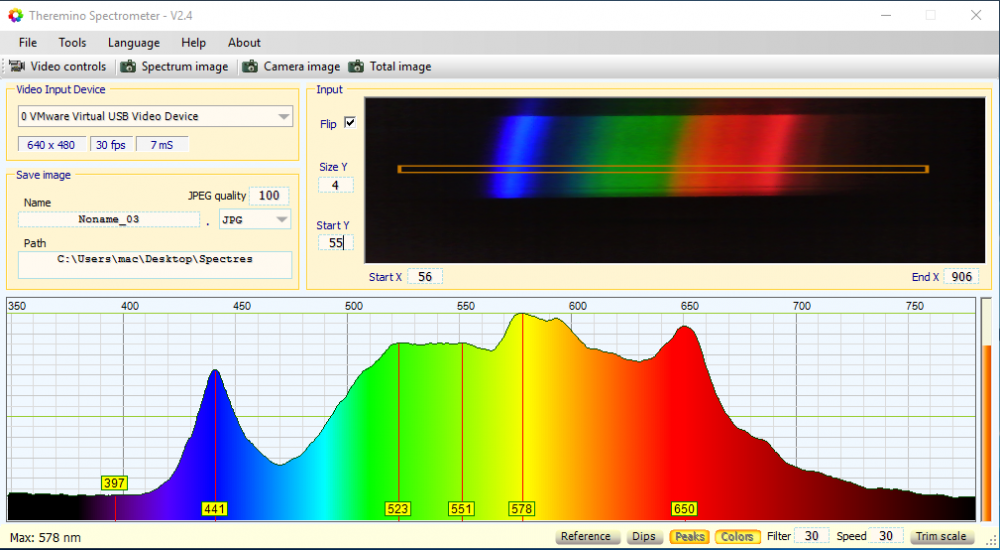Click the Total image toolbar button
The height and width of the screenshot is (550, 1000).
click(x=390, y=66)
